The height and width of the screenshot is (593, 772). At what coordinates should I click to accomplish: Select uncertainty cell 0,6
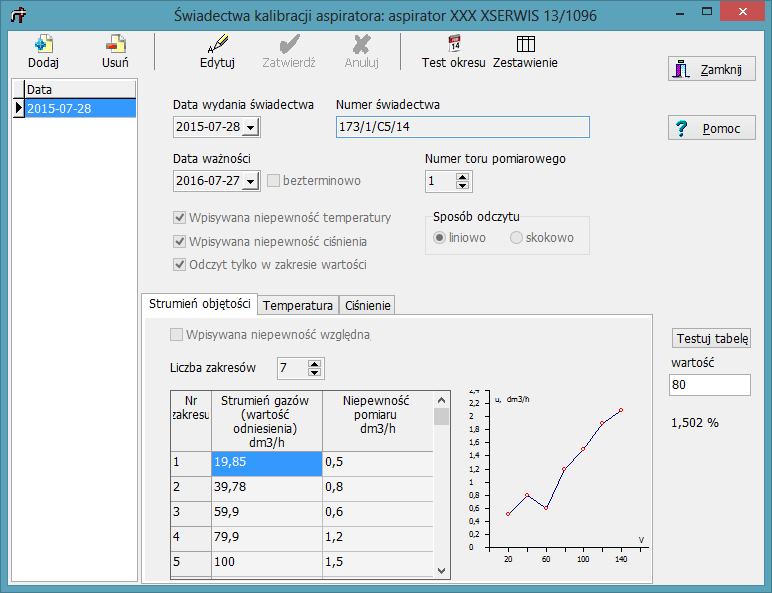378,513
